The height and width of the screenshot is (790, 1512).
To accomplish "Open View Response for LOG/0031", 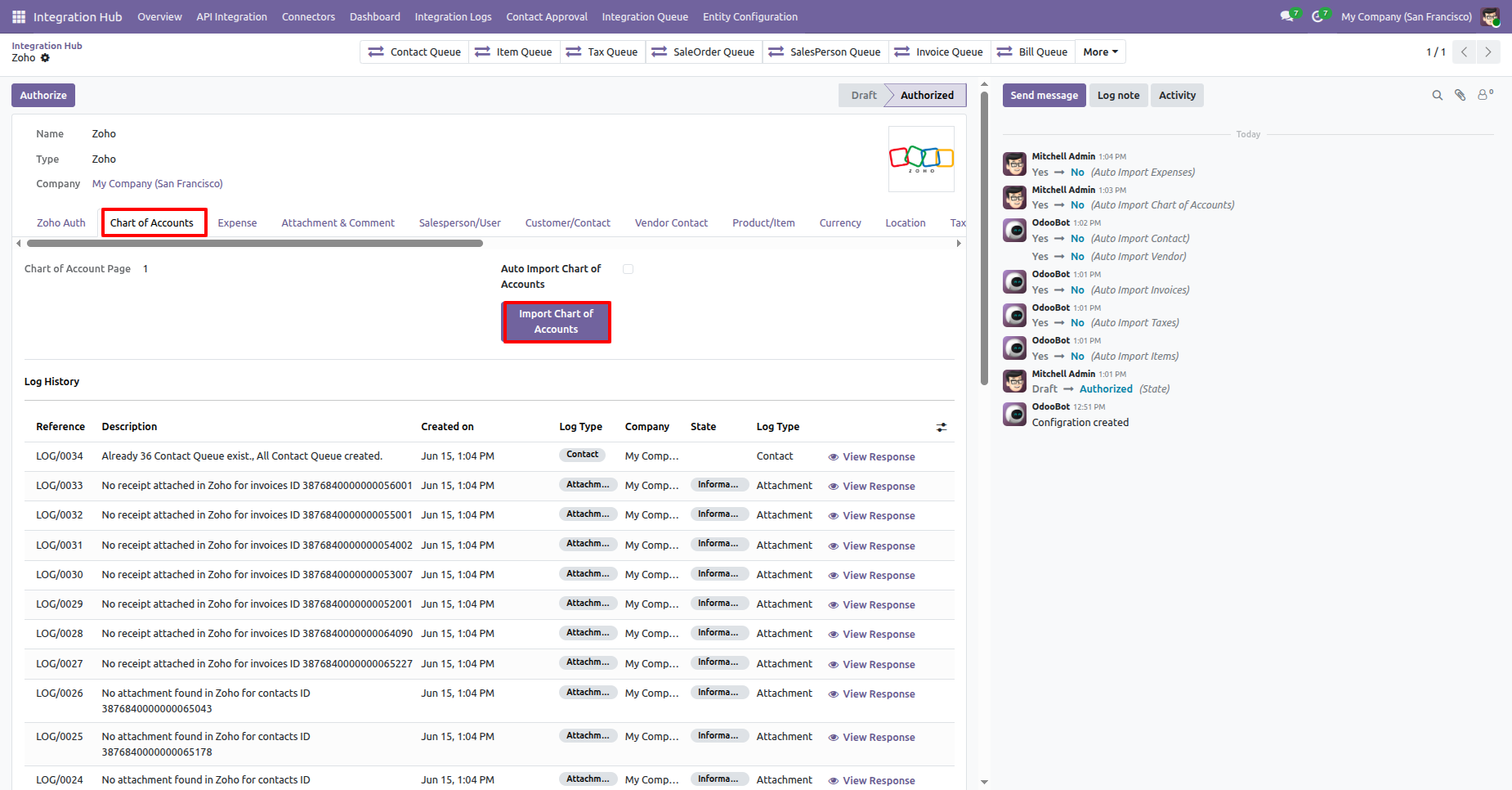I will [x=871, y=546].
